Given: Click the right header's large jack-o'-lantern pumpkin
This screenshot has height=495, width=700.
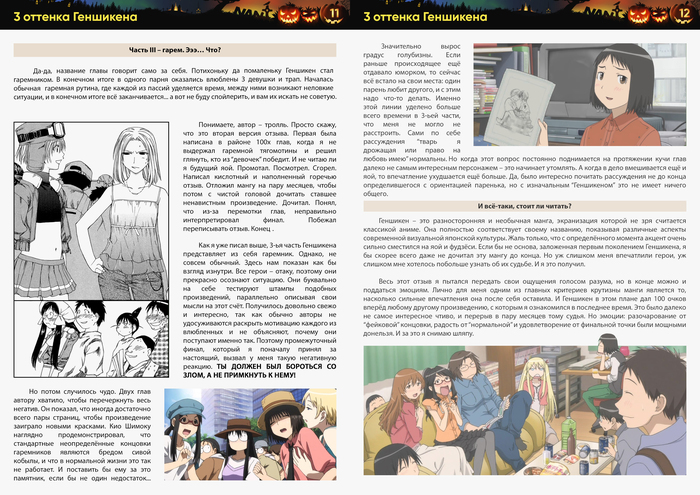Looking at the screenshot, I should (639, 15).
